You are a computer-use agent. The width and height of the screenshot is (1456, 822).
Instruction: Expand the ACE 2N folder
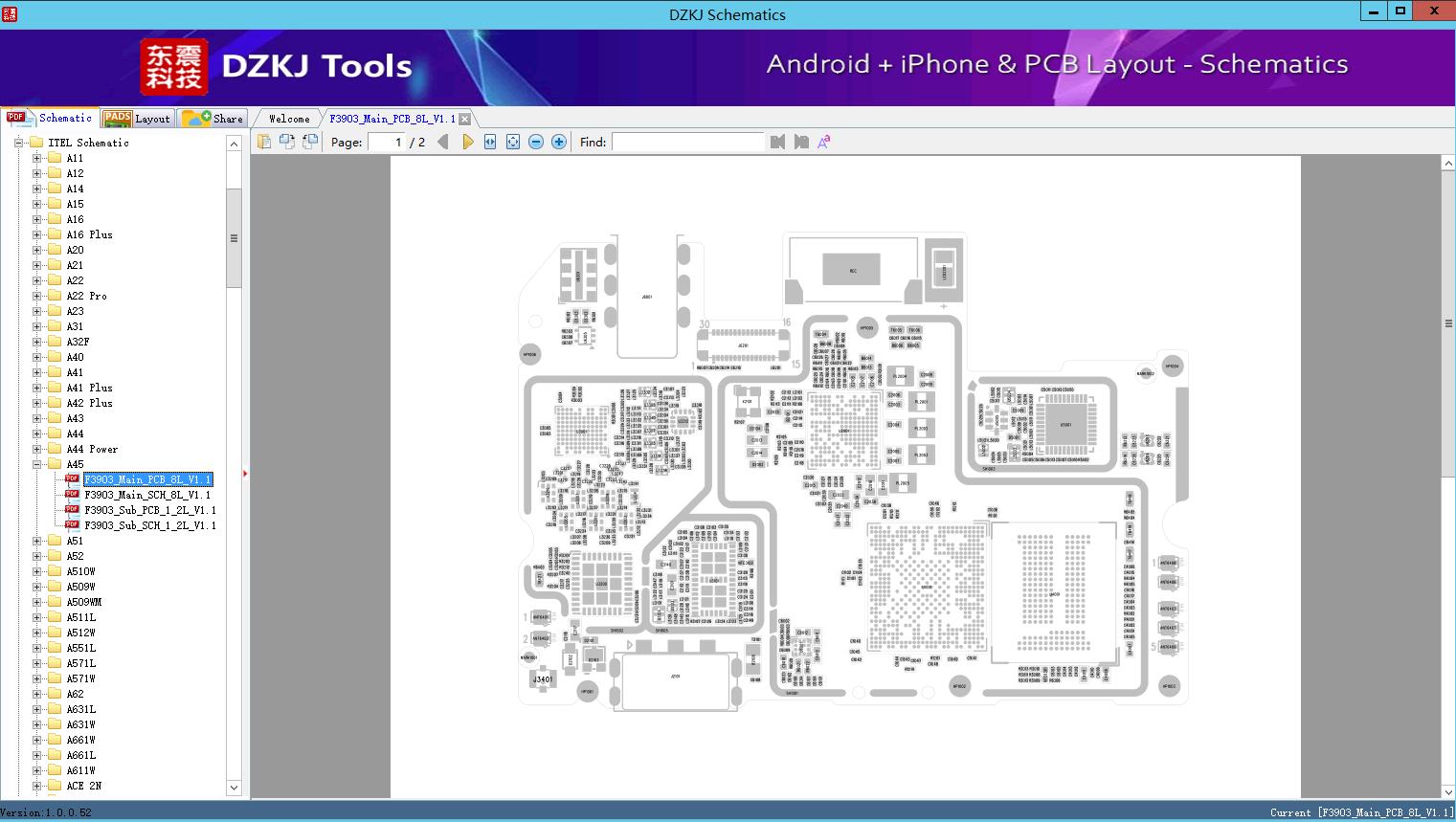[37, 786]
